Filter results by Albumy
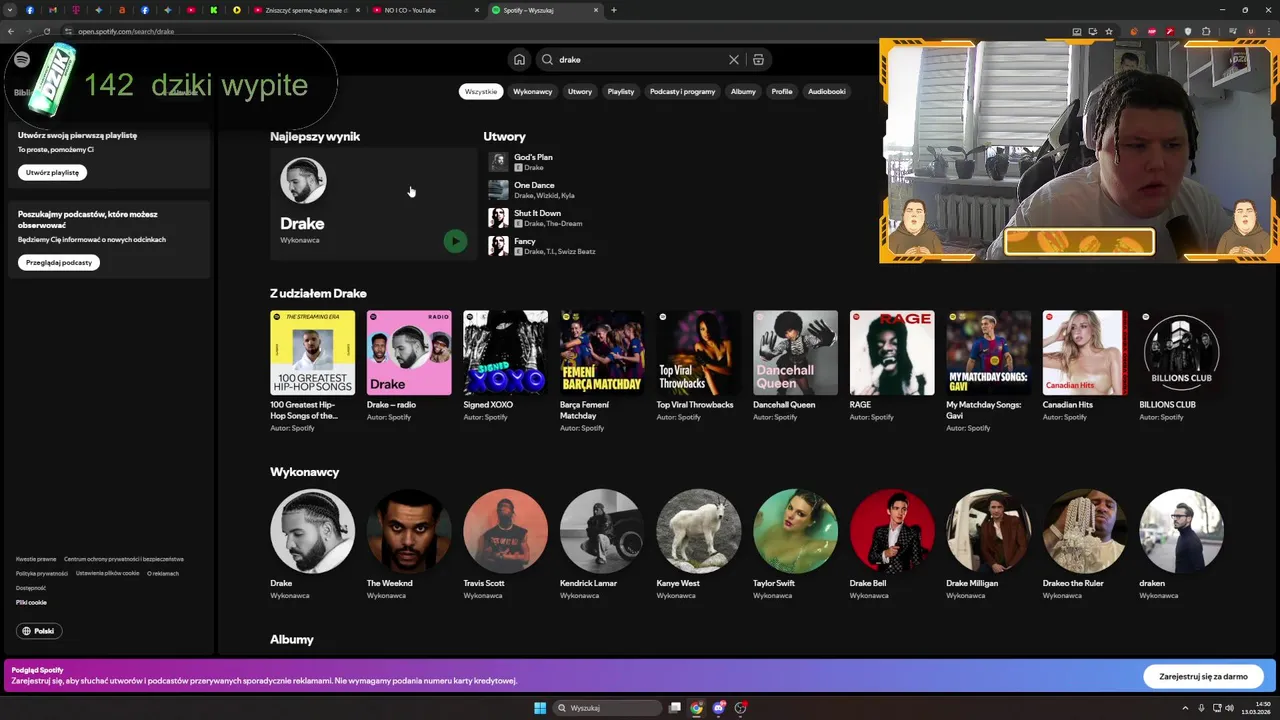Viewport: 1280px width, 720px height. click(743, 91)
